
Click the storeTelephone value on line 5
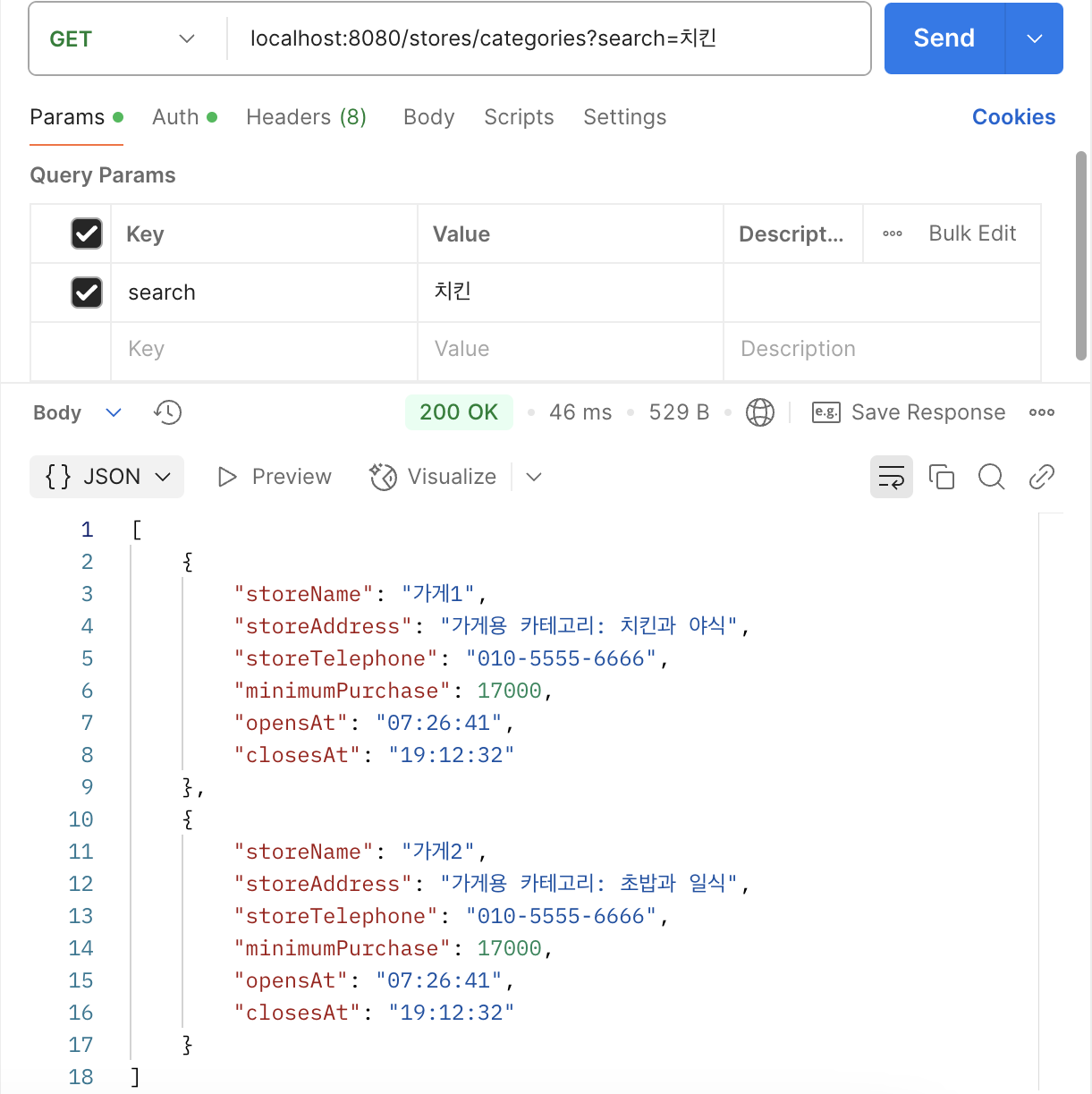click(562, 658)
